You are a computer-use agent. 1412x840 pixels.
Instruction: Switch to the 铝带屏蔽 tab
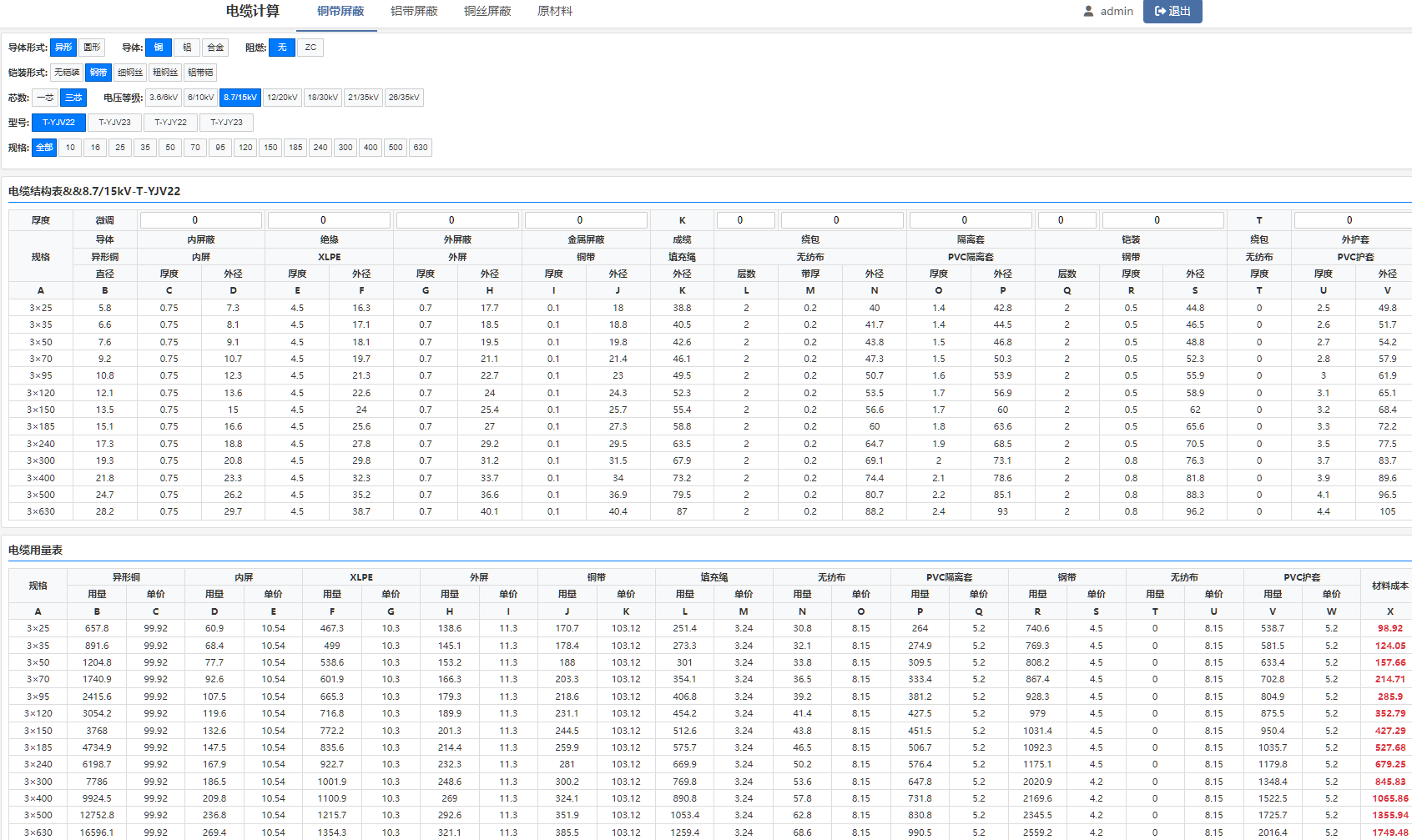click(414, 12)
